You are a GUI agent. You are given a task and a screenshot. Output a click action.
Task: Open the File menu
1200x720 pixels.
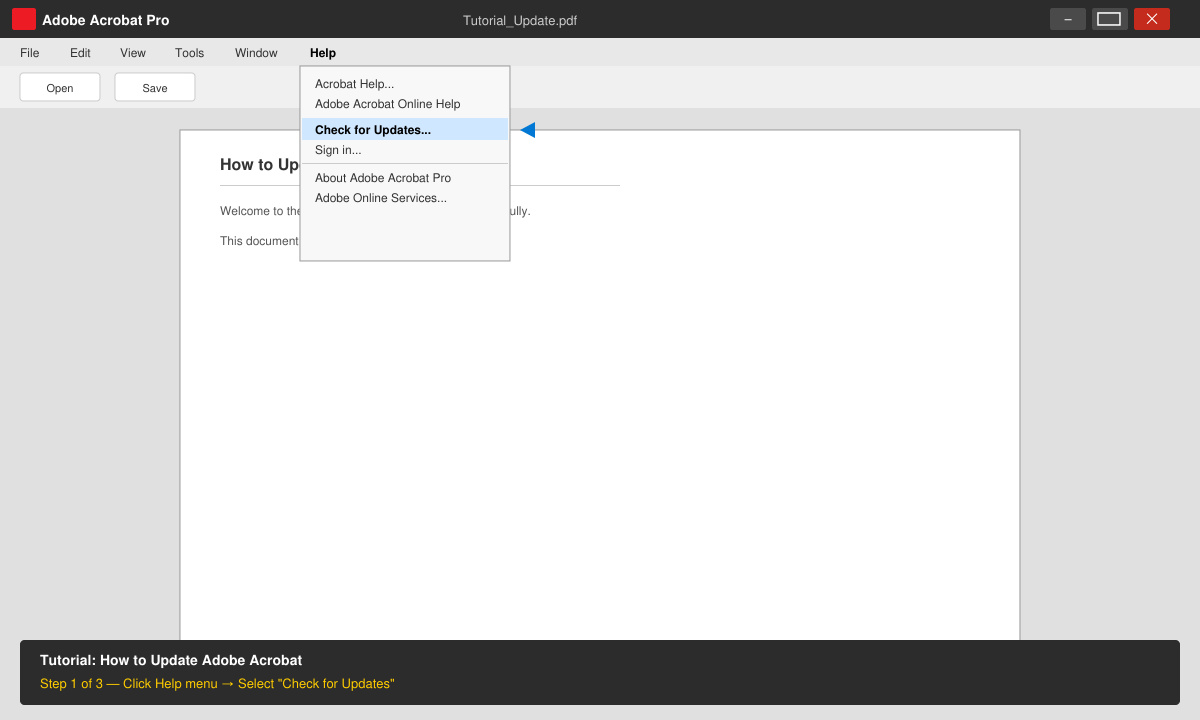30,53
